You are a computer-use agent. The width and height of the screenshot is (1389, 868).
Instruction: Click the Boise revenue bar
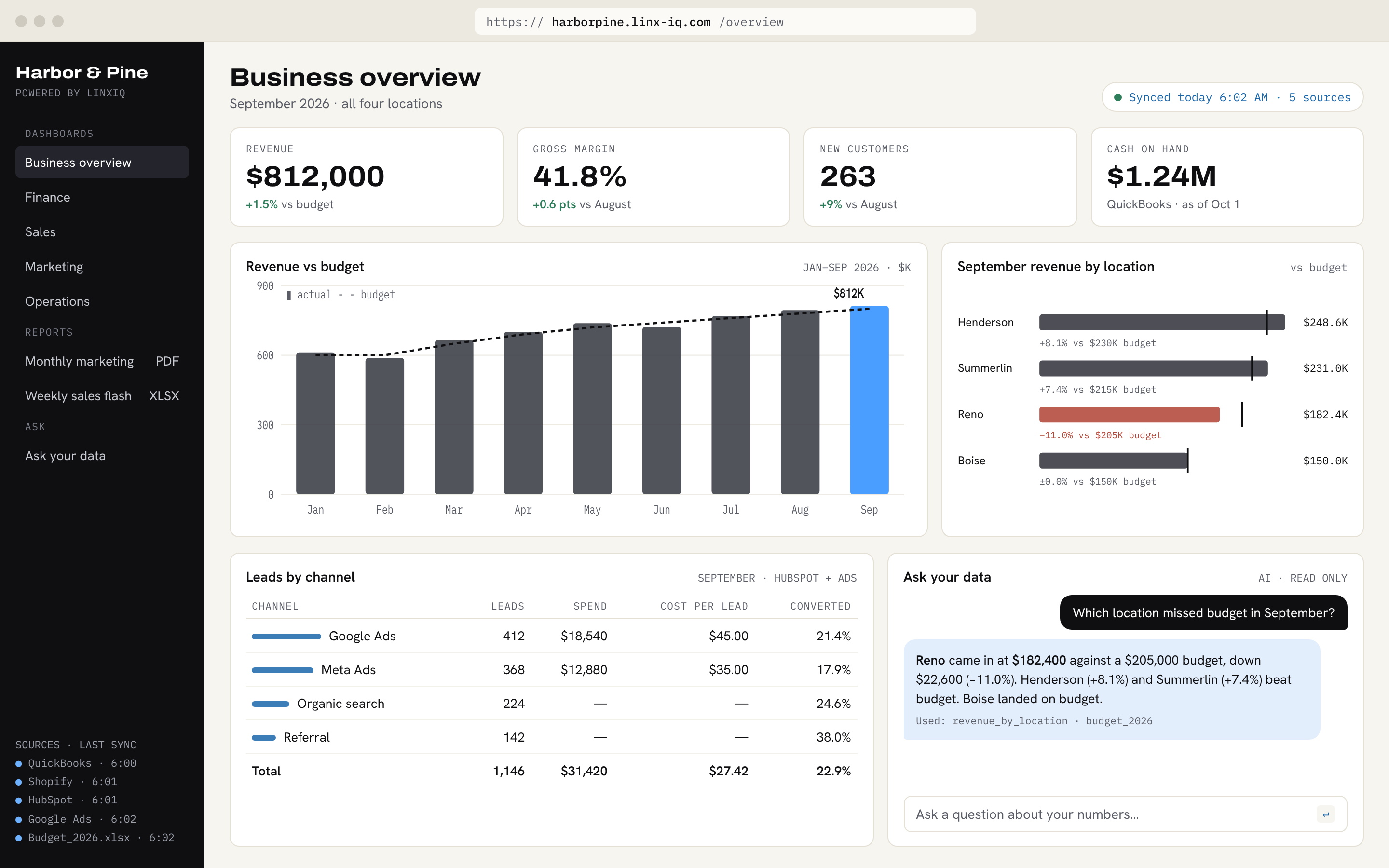point(1114,461)
